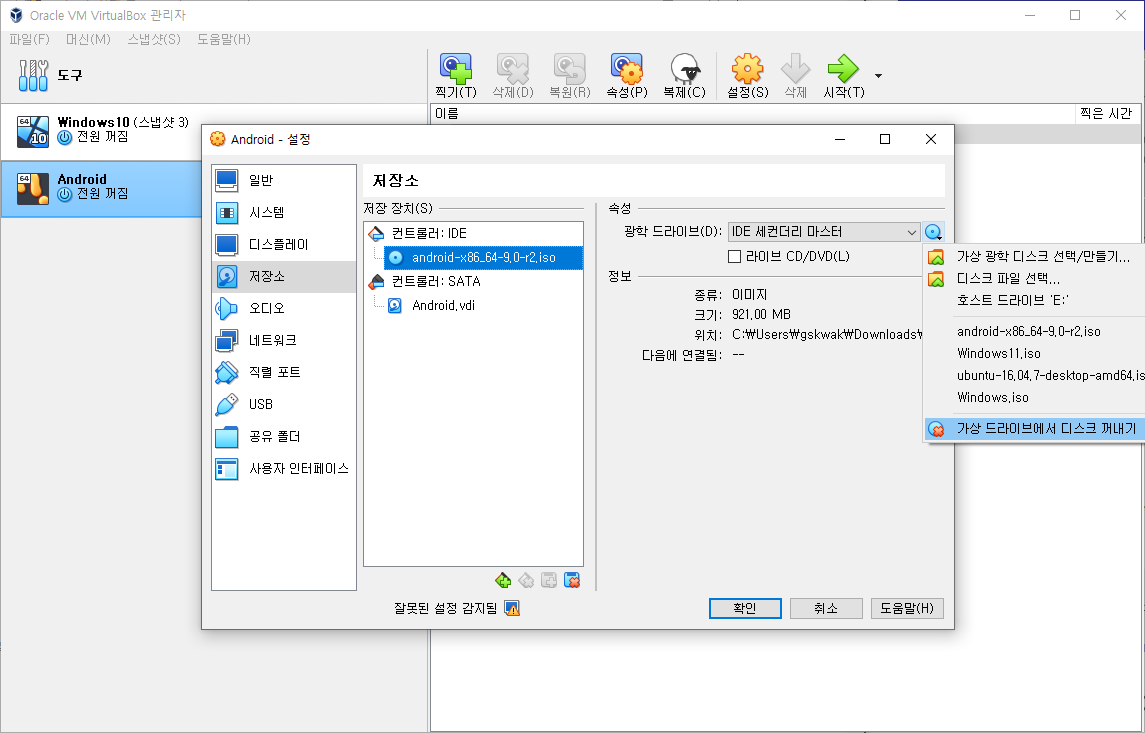This screenshot has width=1145, height=733.
Task: Click the invalid settings warning icon
Action: click(513, 608)
